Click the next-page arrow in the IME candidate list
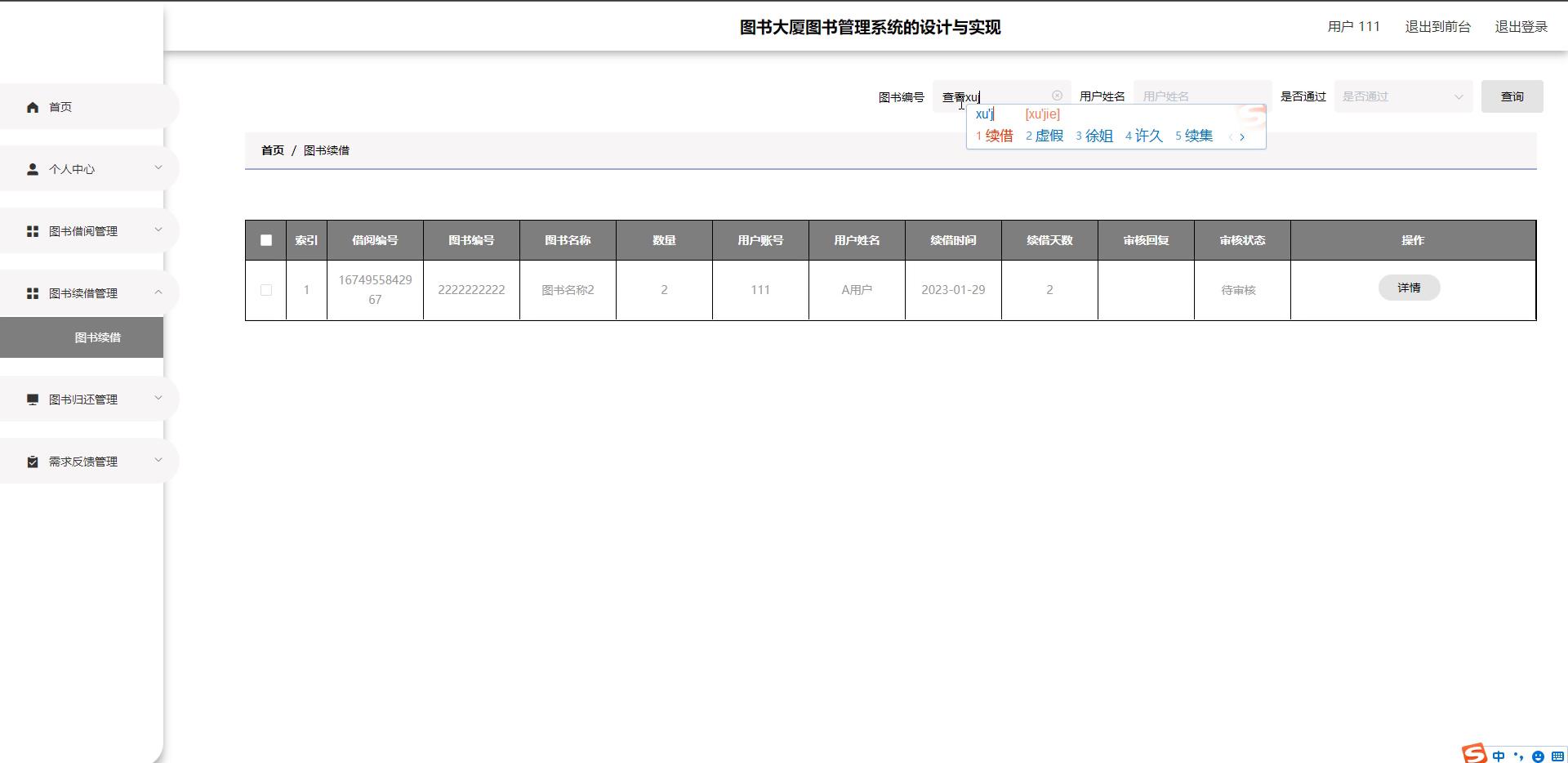The height and width of the screenshot is (763, 1568). tap(1243, 136)
